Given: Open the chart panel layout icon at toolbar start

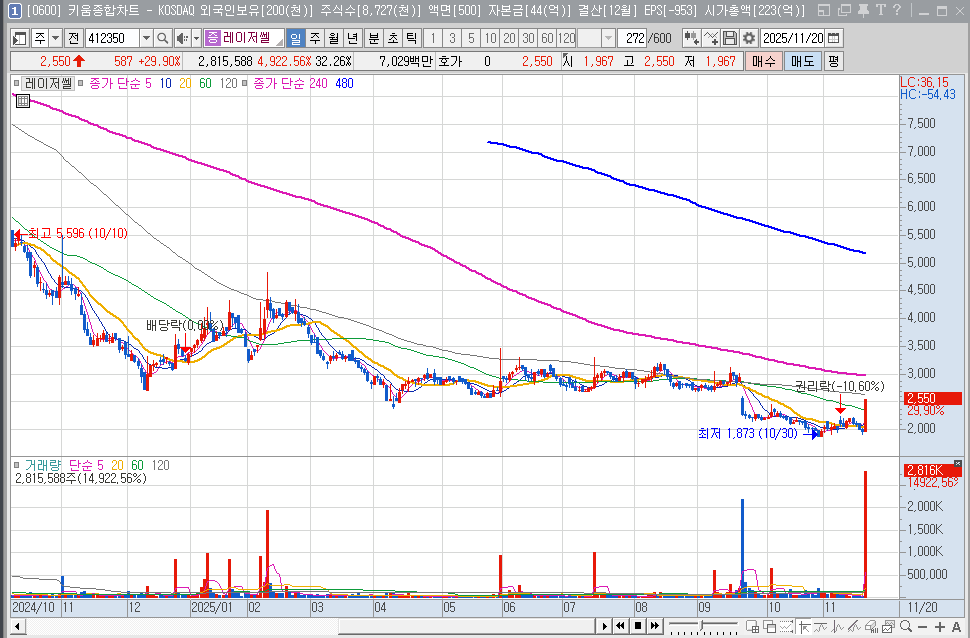Looking at the screenshot, I should coord(20,38).
